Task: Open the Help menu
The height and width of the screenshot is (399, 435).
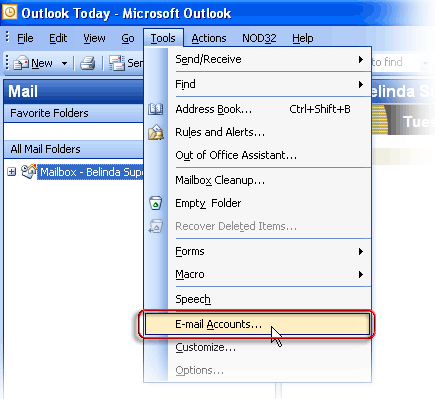Action: coord(303,38)
